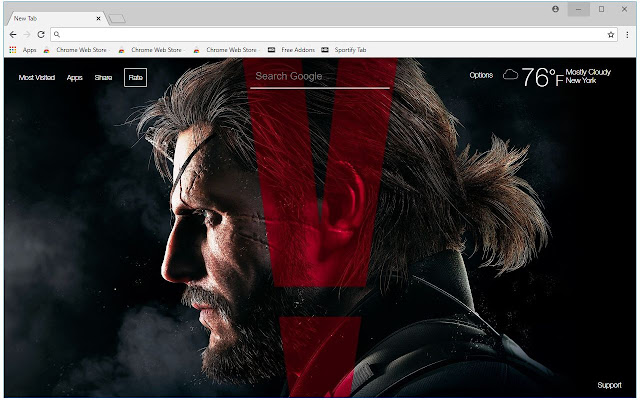Screen dimensions: 640x400
Task: Open the Apps grid in bookmarks bar
Action: (23, 50)
